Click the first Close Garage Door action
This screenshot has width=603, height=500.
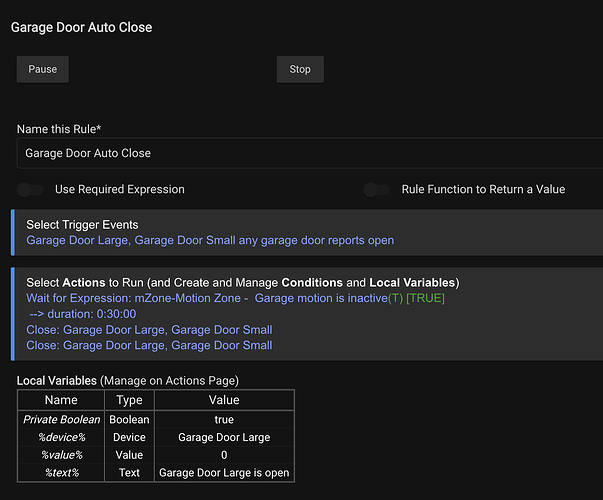[150, 329]
